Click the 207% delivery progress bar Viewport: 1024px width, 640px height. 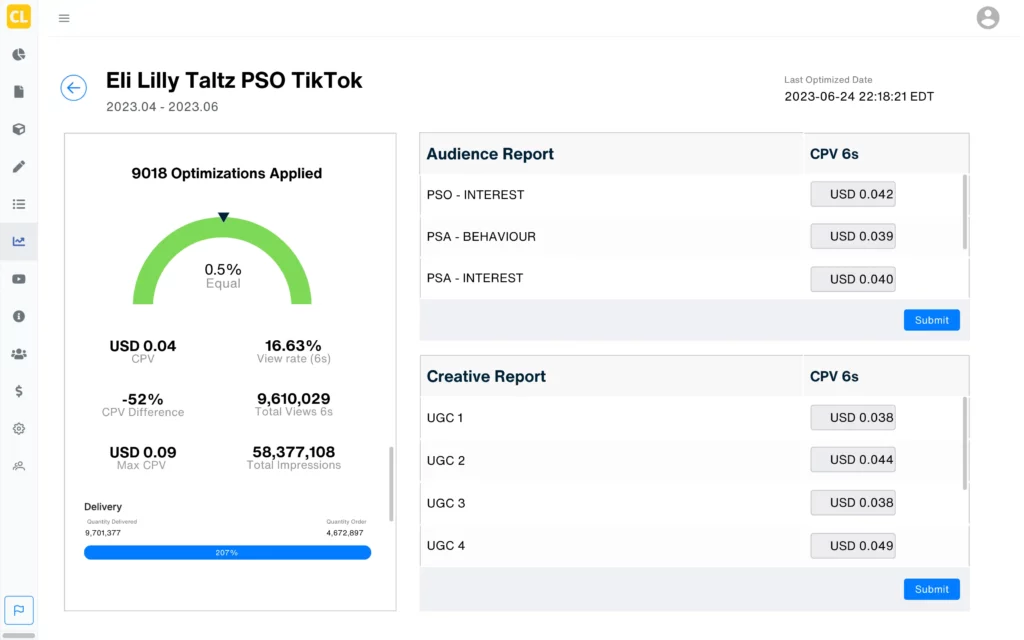coord(227,552)
